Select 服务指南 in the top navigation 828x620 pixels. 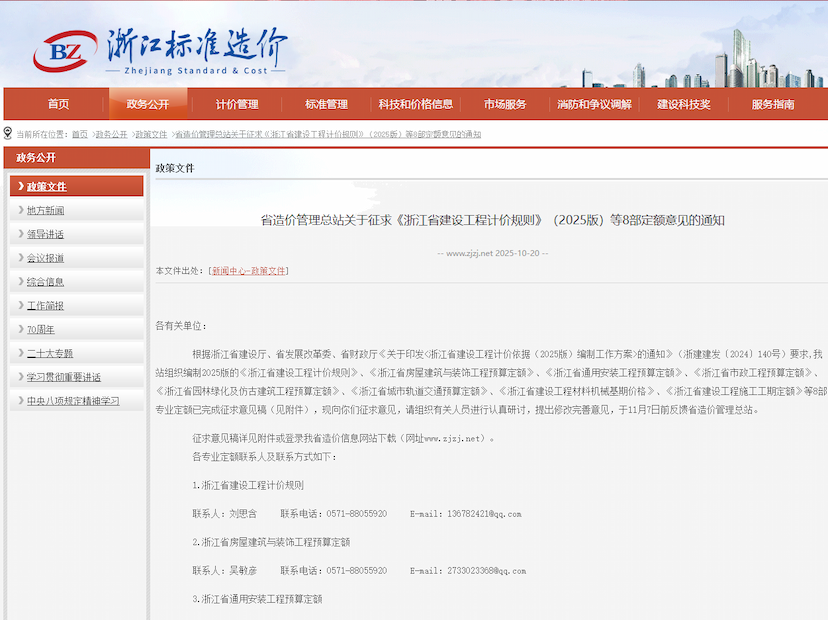pyautogui.click(x=773, y=104)
